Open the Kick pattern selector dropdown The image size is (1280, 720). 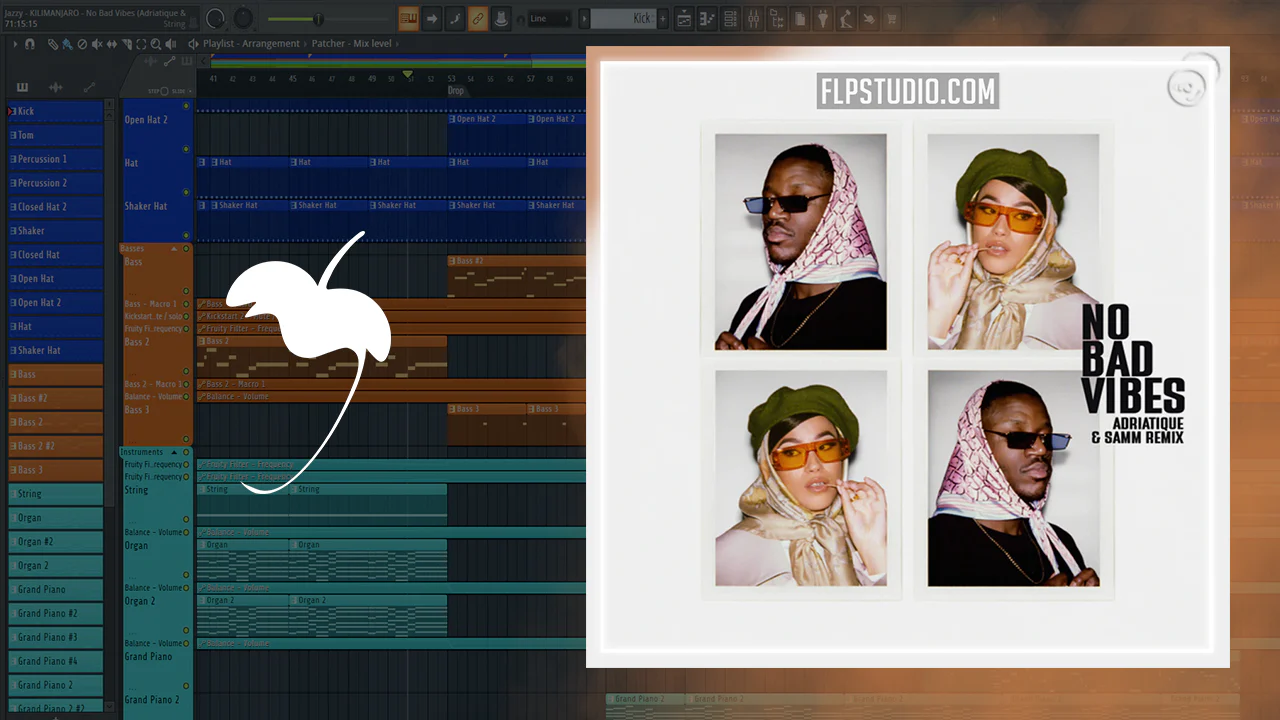tap(622, 18)
